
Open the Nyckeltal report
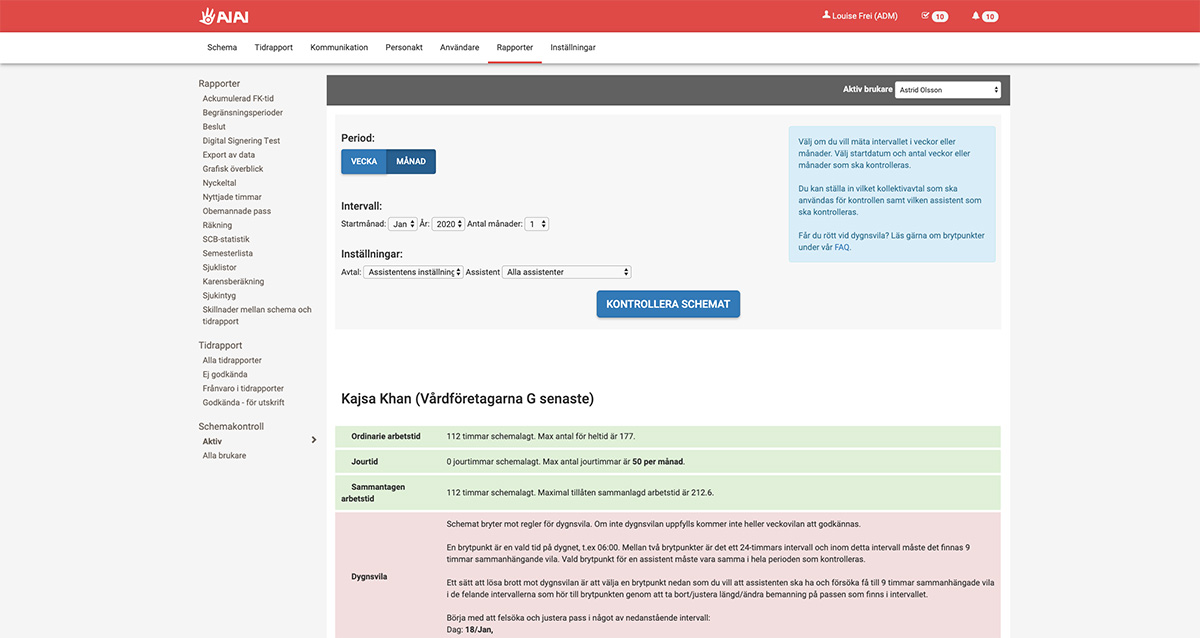point(220,183)
